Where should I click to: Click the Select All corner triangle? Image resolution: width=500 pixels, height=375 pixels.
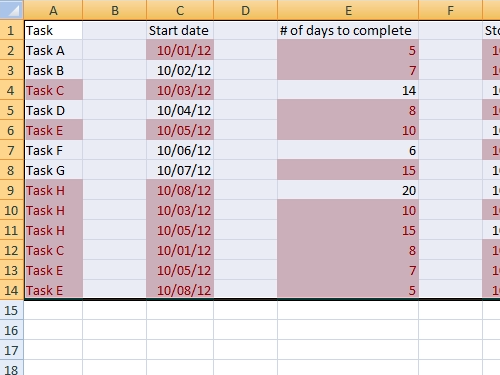click(12, 10)
